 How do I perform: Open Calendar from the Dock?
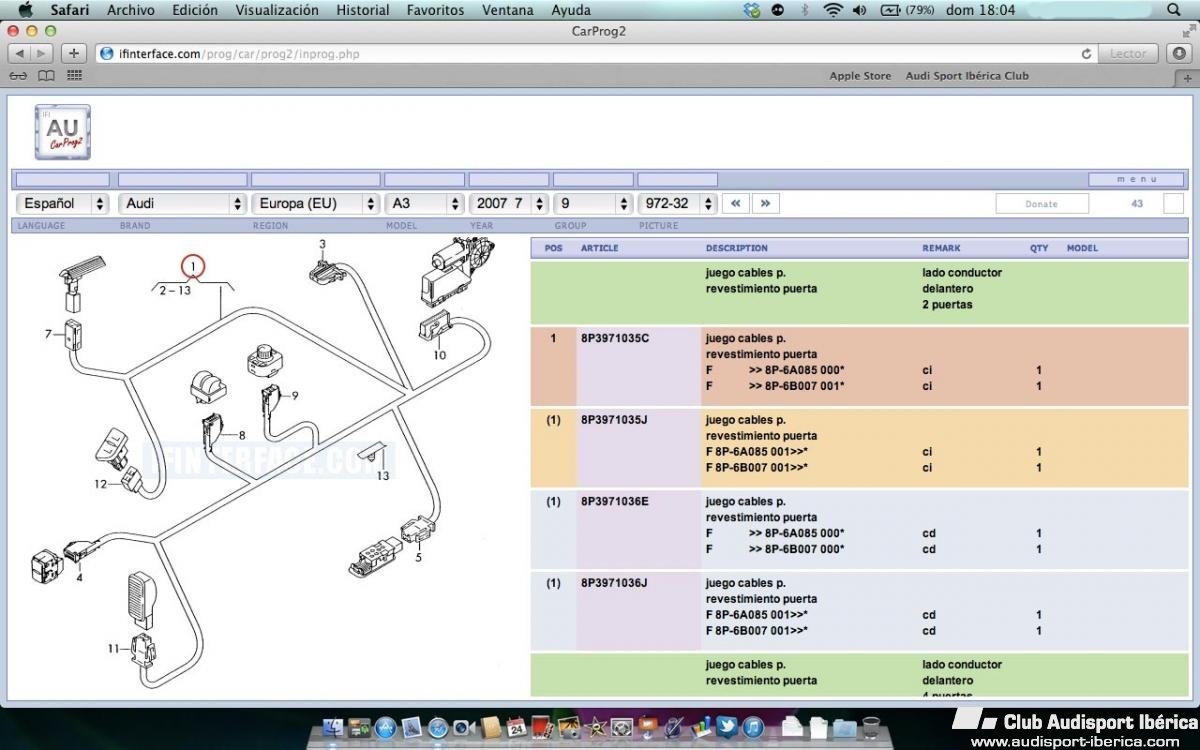(x=516, y=727)
